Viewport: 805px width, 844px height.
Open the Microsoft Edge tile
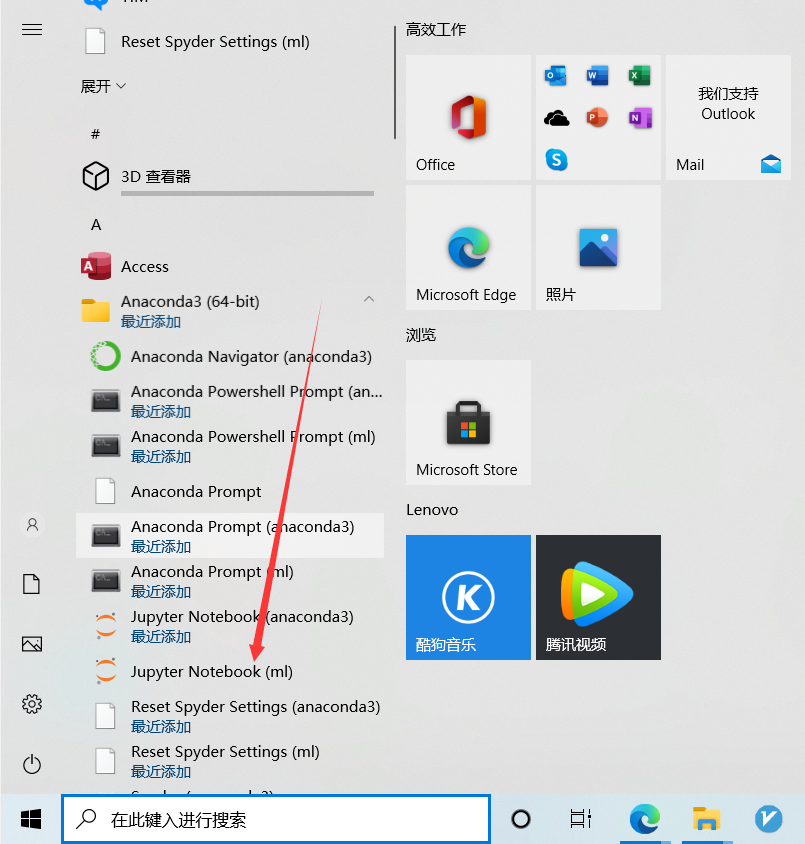tap(468, 248)
